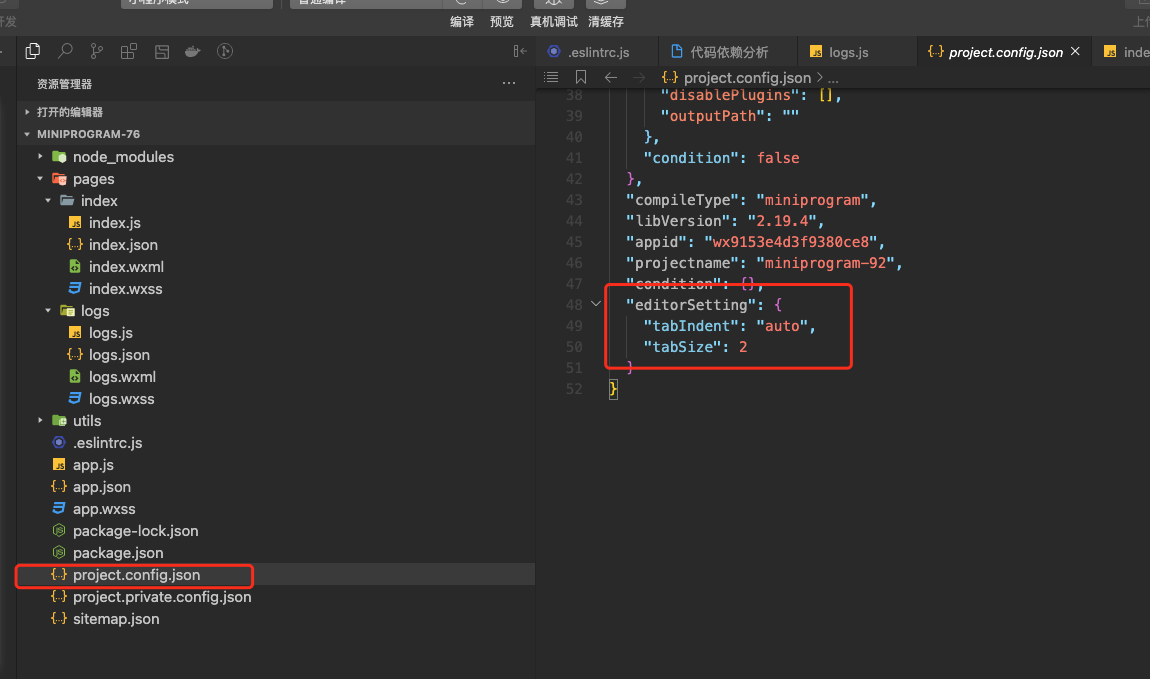Open the Explorer more options ellipsis
The height and width of the screenshot is (679, 1150).
(509, 84)
